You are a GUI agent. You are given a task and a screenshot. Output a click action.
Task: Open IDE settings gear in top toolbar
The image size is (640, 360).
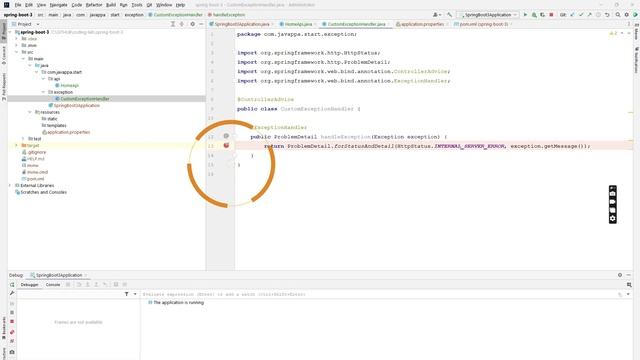627,15
